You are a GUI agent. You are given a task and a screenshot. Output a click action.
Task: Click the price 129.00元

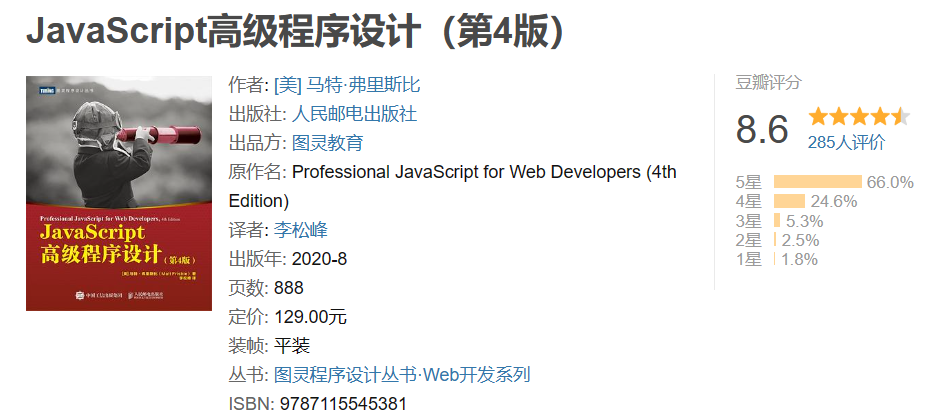[x=310, y=317]
